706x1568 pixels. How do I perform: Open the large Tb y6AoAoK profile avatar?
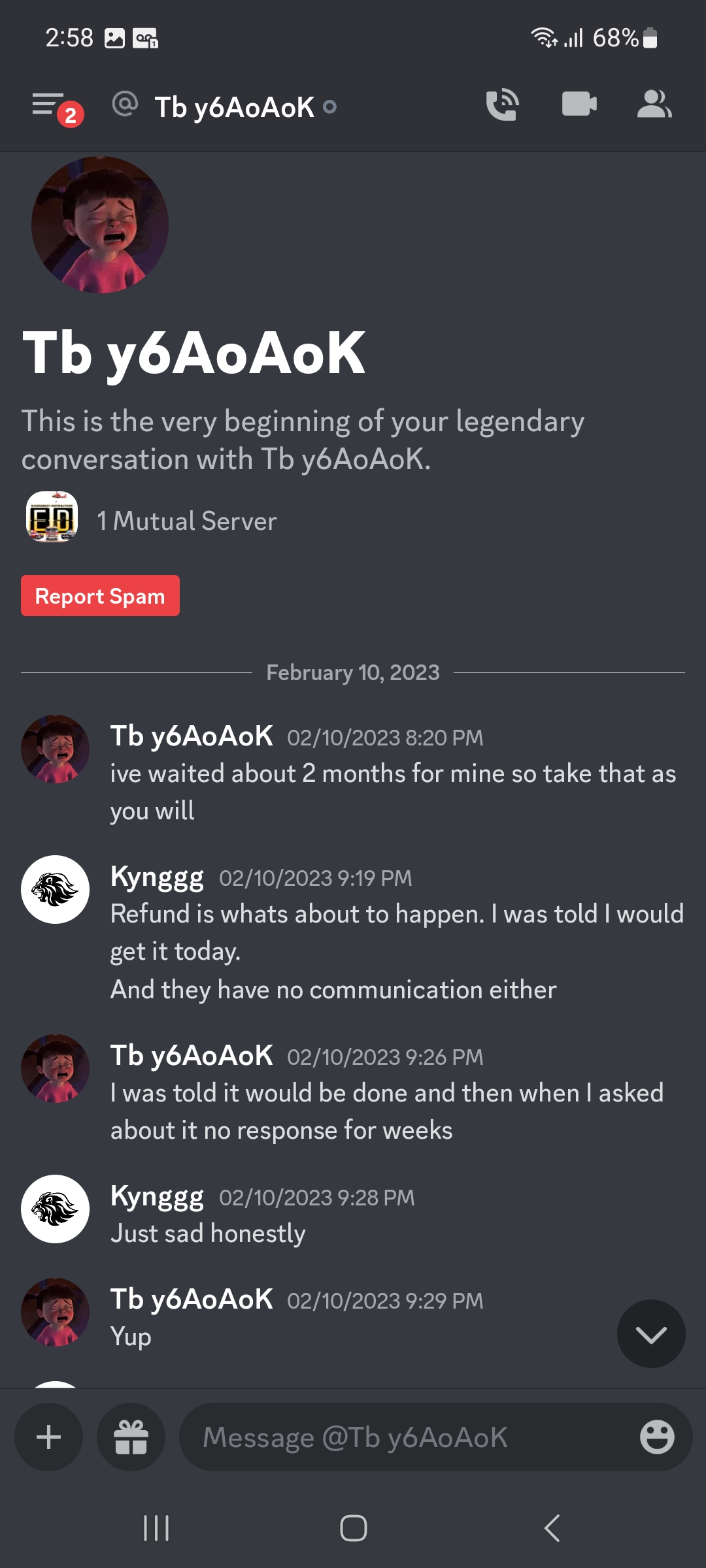100,225
